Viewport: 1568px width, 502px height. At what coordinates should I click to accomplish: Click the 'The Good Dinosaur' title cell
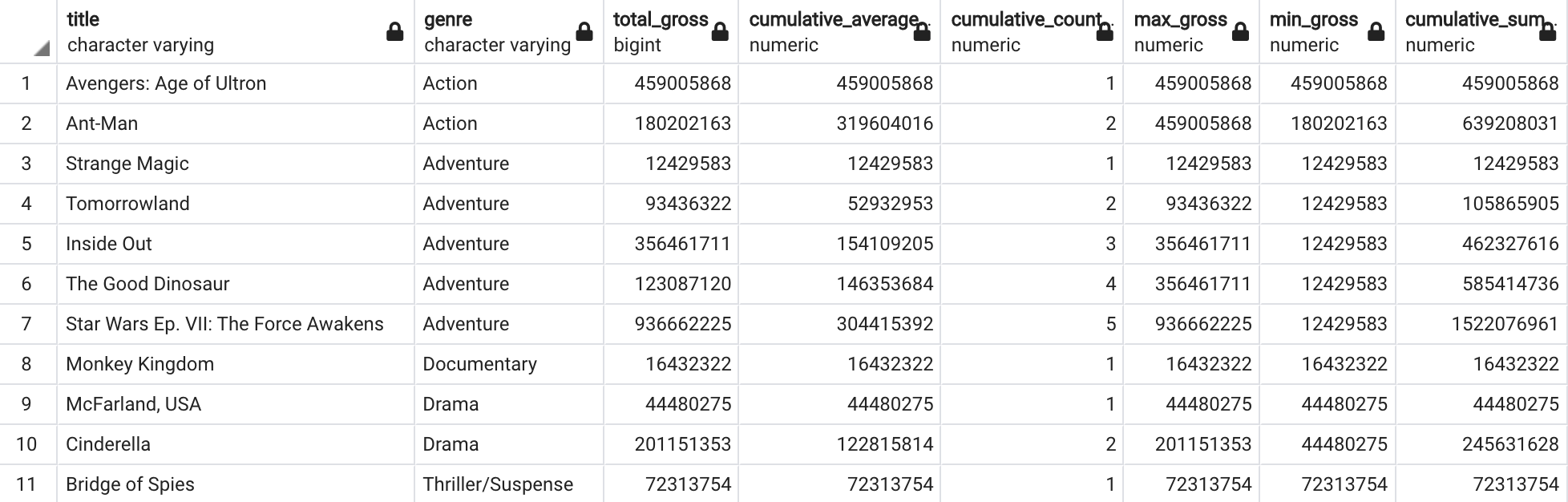coord(236,284)
